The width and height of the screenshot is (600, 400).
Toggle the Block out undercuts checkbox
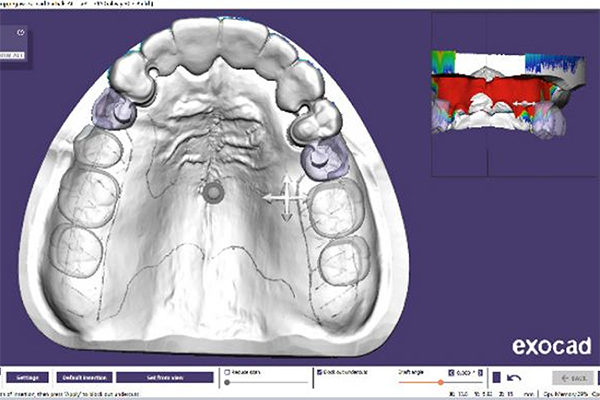(317, 372)
